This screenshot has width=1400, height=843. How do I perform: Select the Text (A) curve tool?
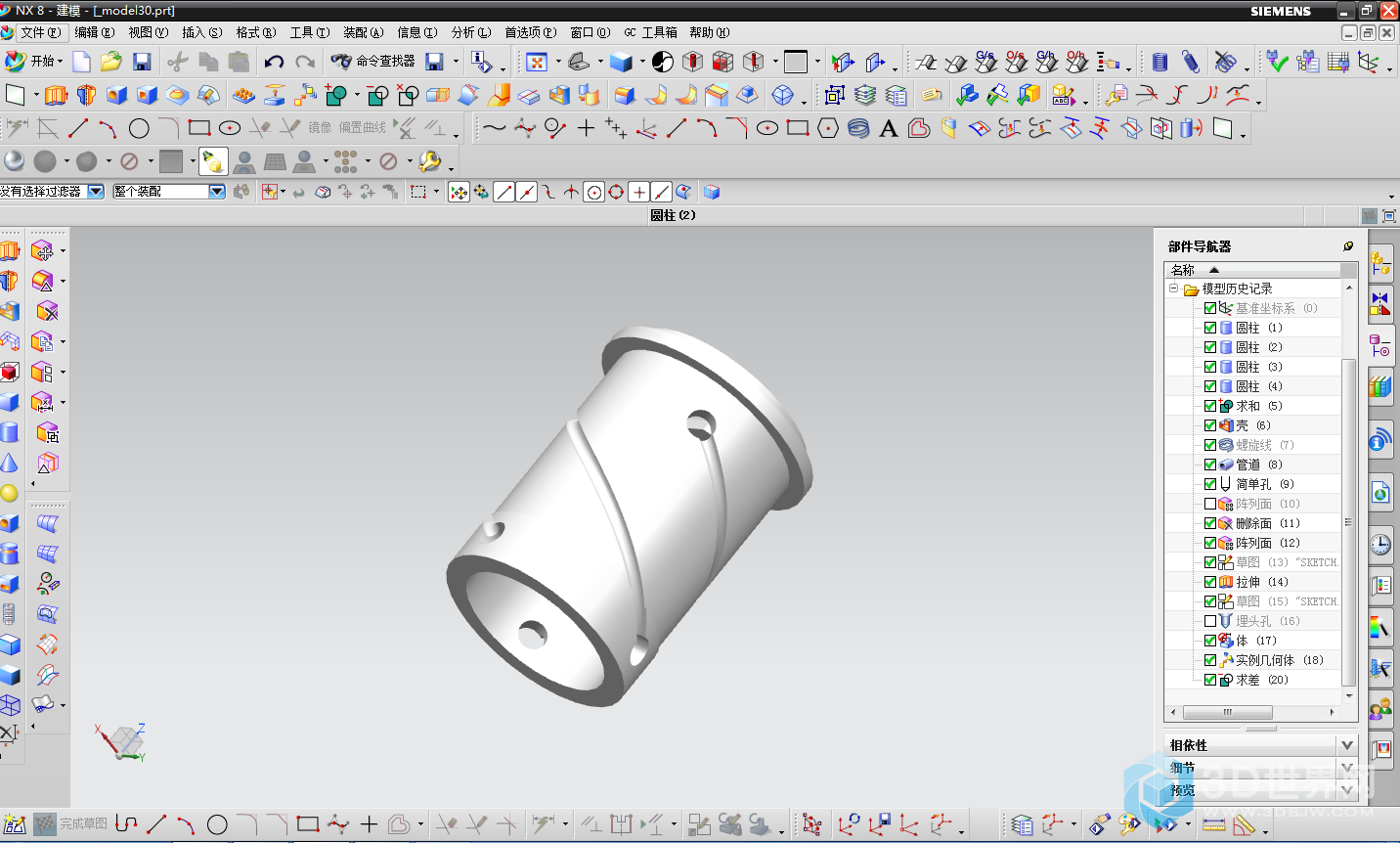[889, 128]
